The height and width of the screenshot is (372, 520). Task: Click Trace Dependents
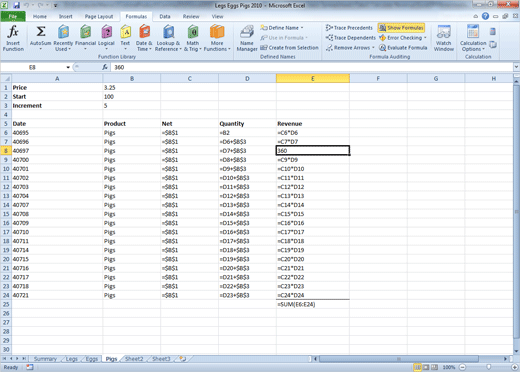[x=351, y=38]
